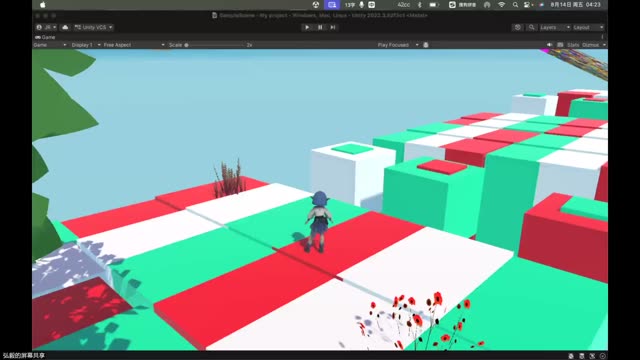Click the Bluetooth menu bar icon

pyautogui.click(x=419, y=5)
